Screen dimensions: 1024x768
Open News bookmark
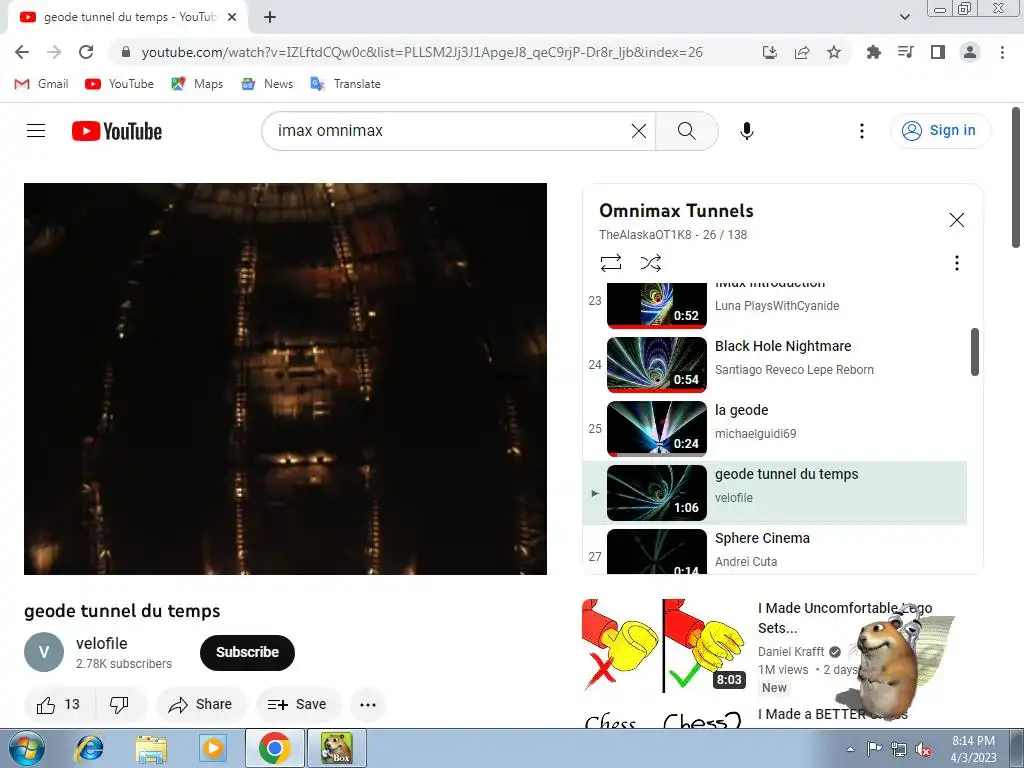coord(267,84)
